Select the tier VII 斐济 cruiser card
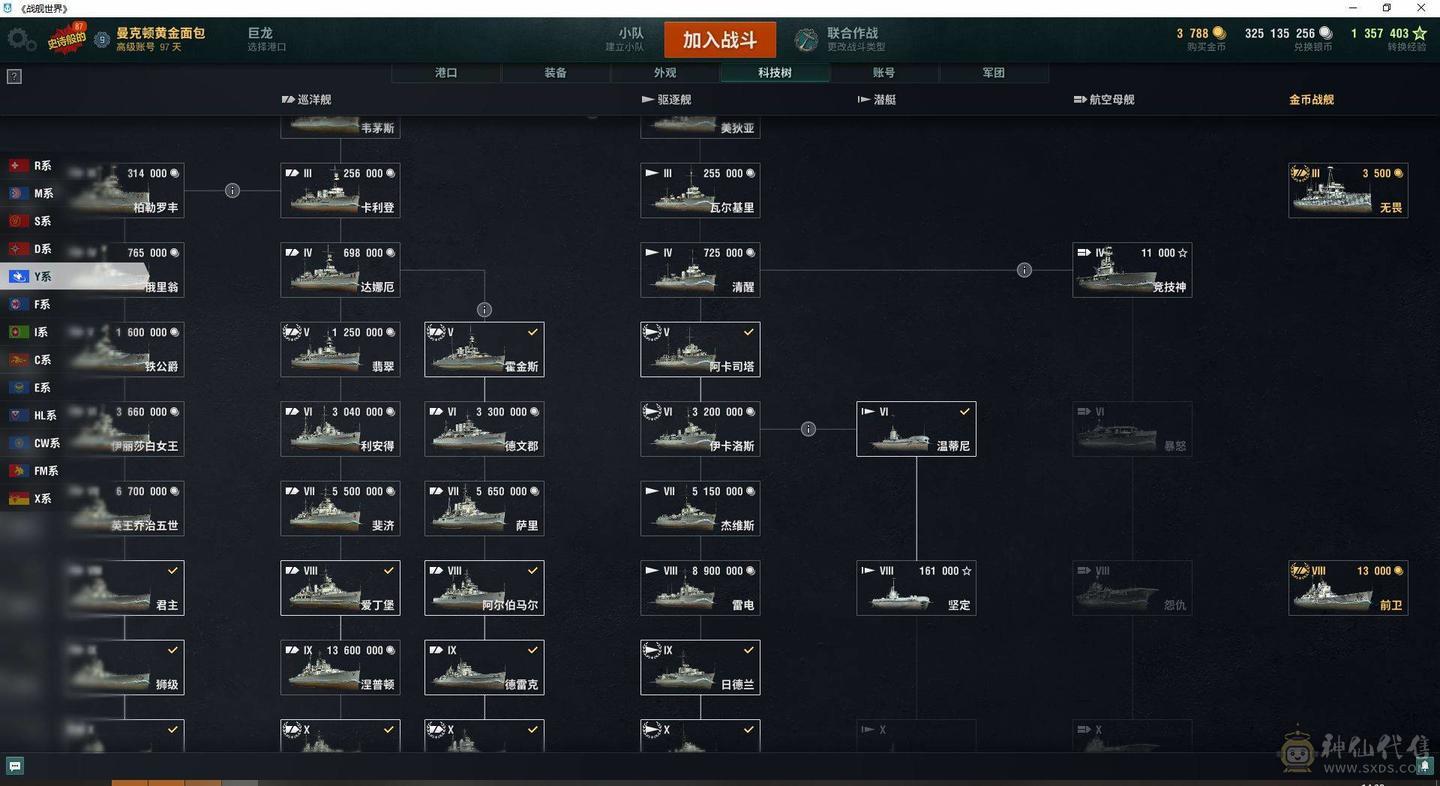Screen dimensions: 1440x786 (x=340, y=508)
